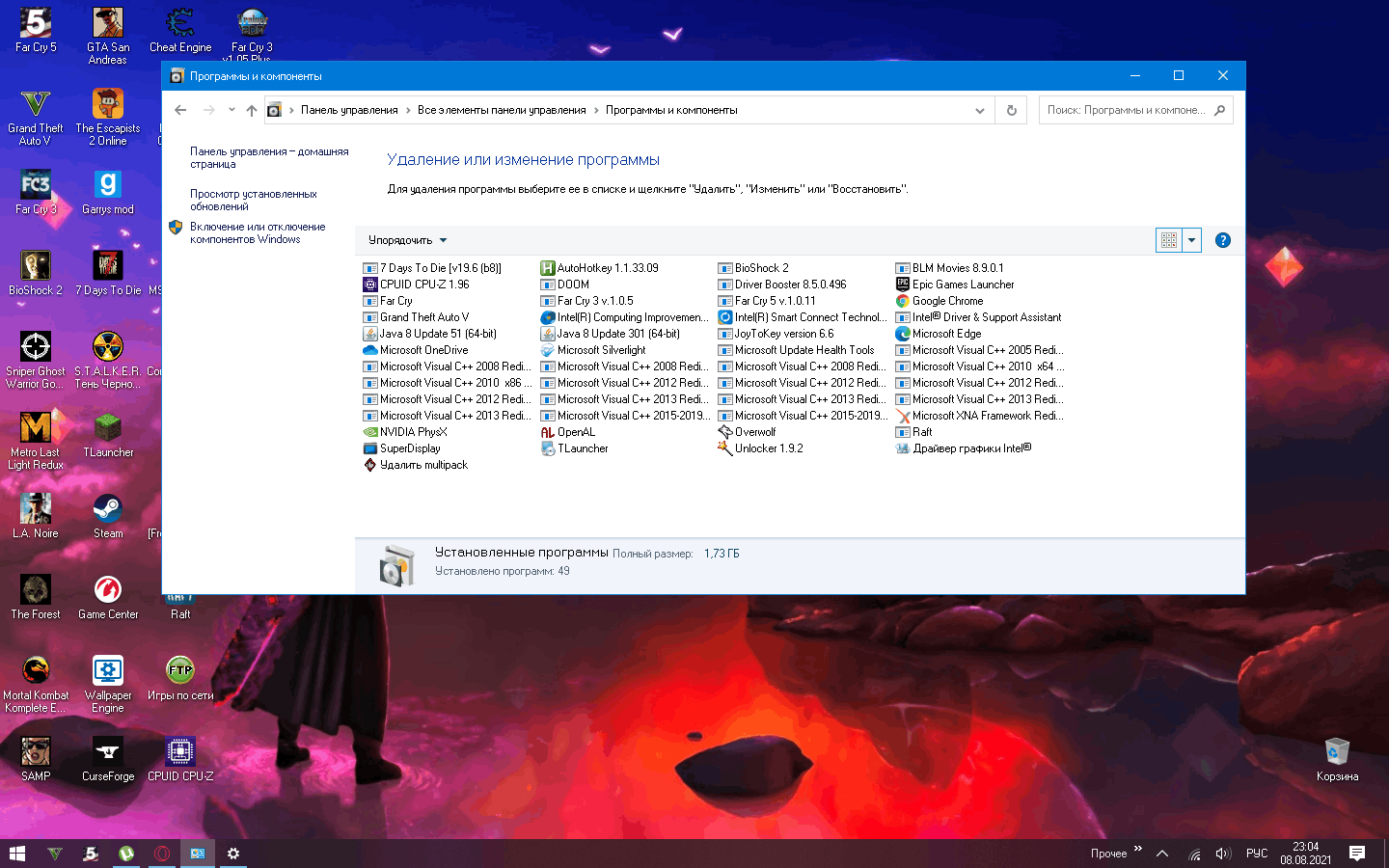Screen dimensions: 1389x868
Task: Go back using the back arrow
Action: click(180, 110)
